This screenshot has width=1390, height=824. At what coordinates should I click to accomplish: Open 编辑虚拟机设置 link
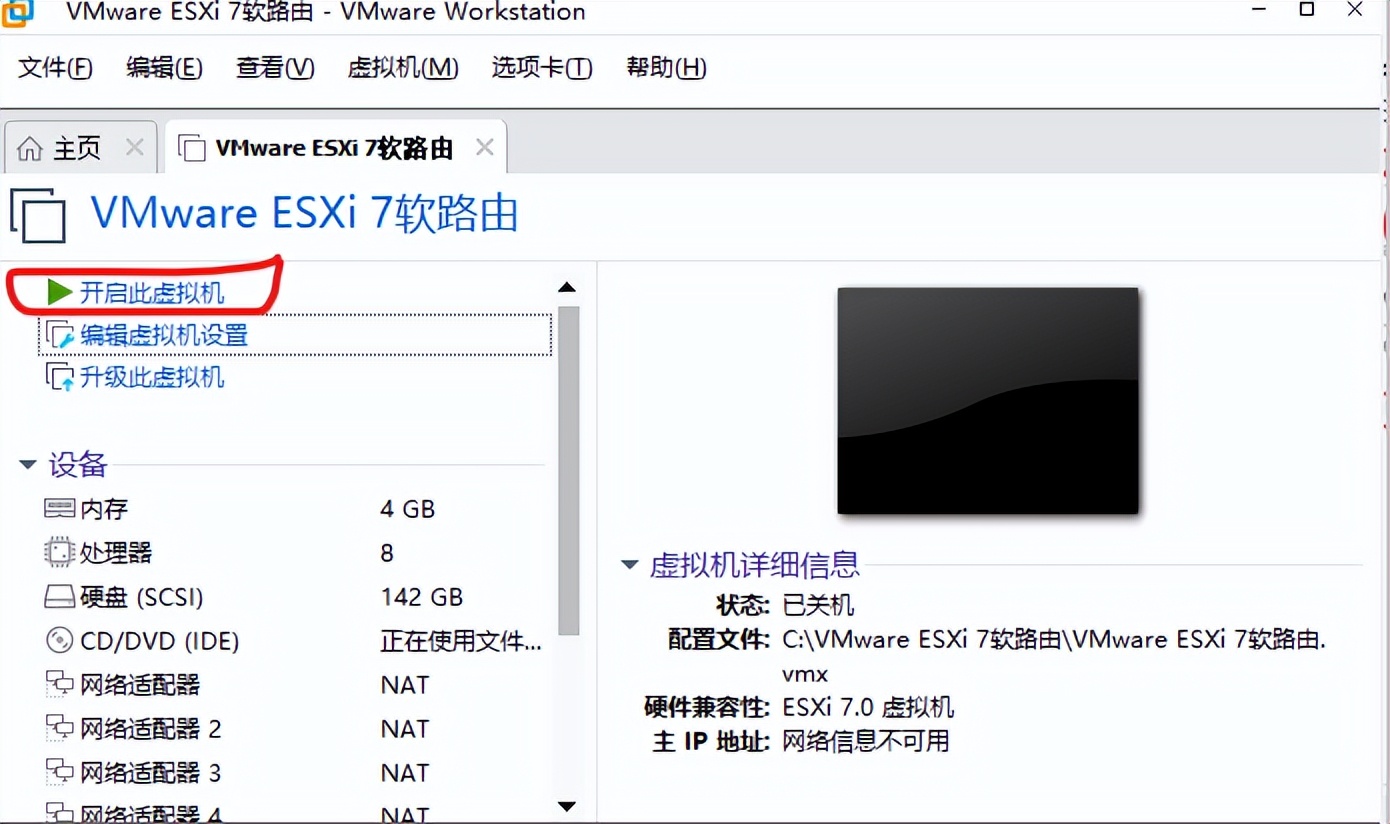click(x=162, y=334)
